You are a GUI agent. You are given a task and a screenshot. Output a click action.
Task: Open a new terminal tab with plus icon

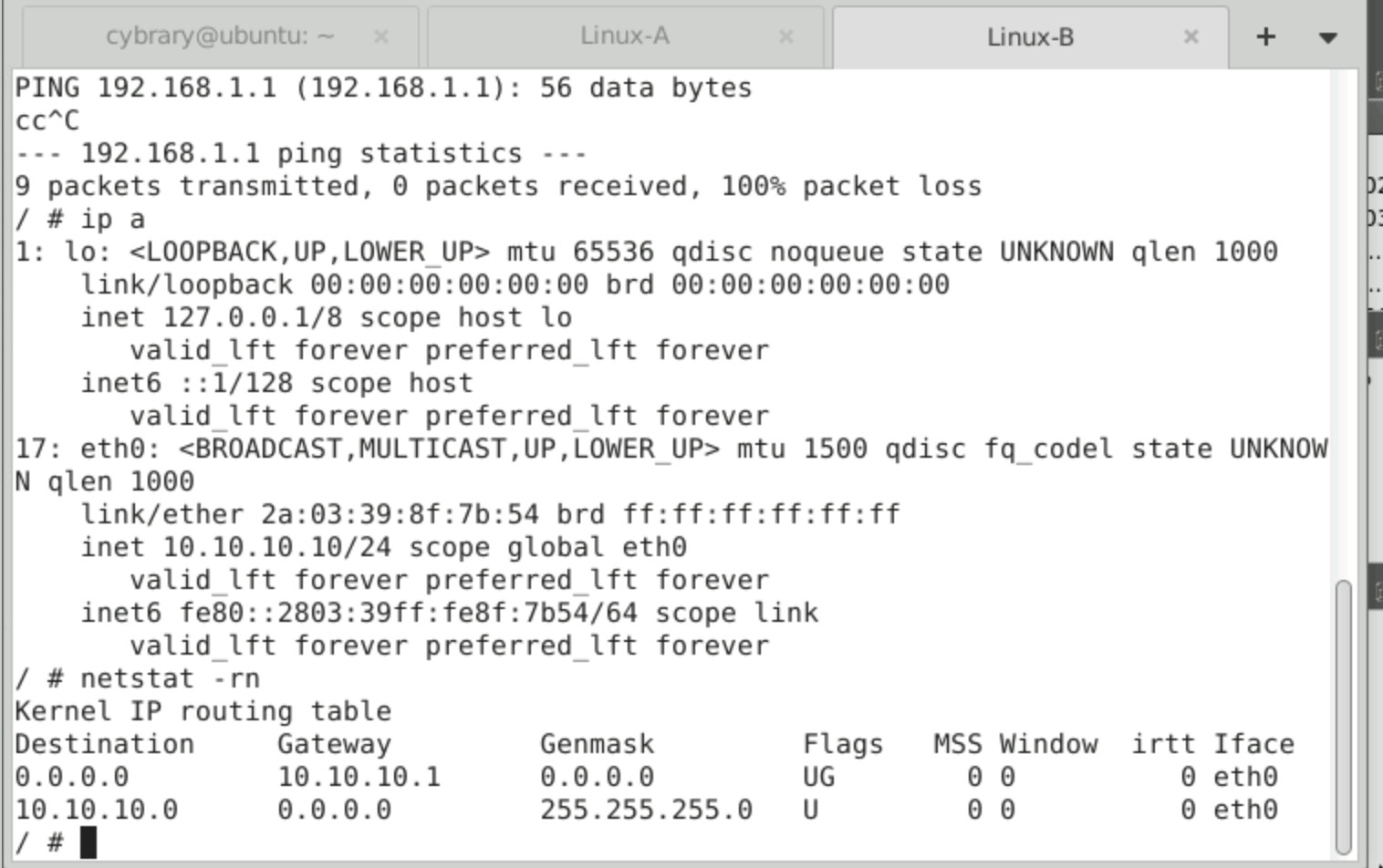pyautogui.click(x=1265, y=36)
